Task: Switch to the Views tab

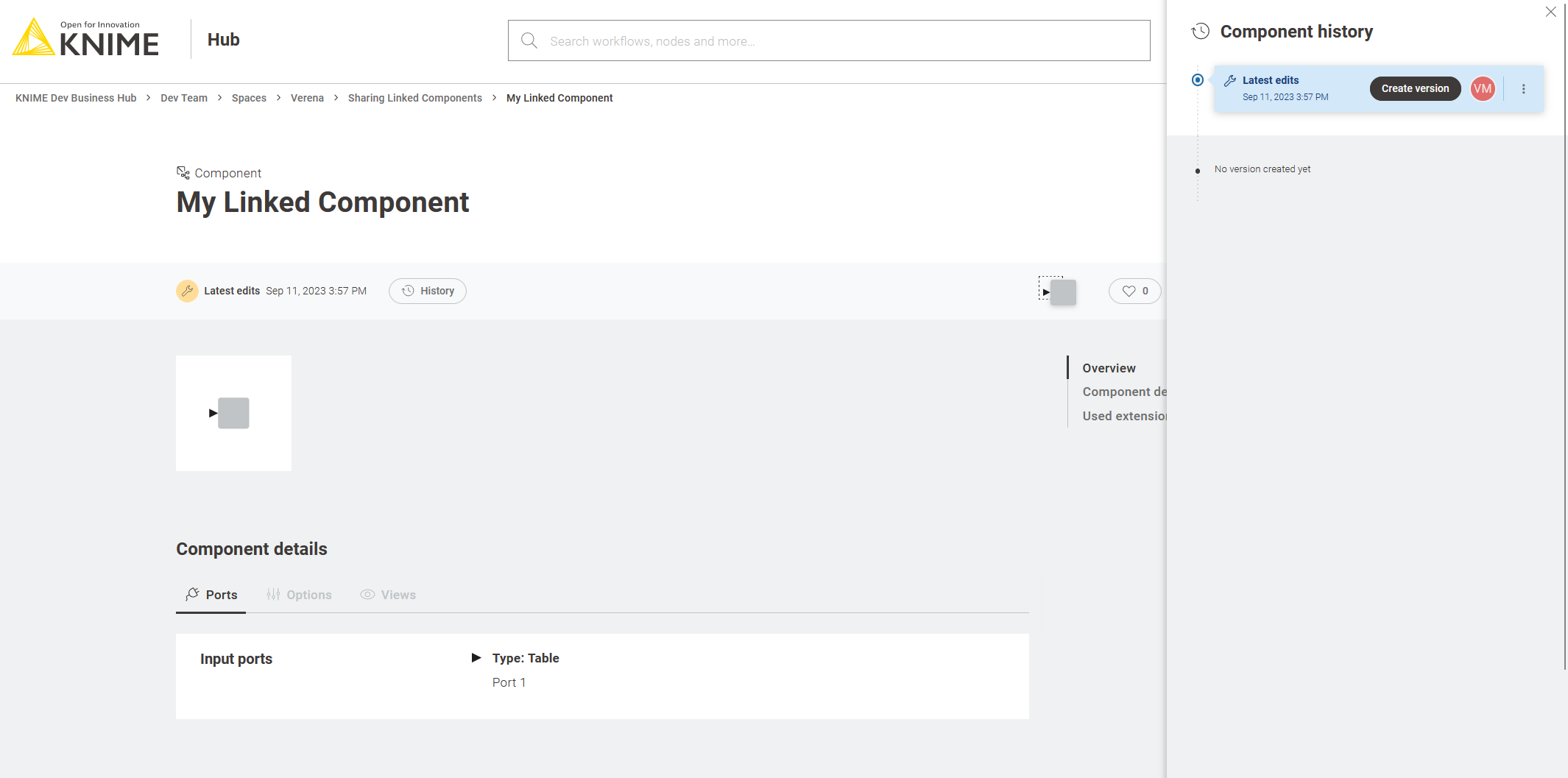Action: [x=388, y=595]
